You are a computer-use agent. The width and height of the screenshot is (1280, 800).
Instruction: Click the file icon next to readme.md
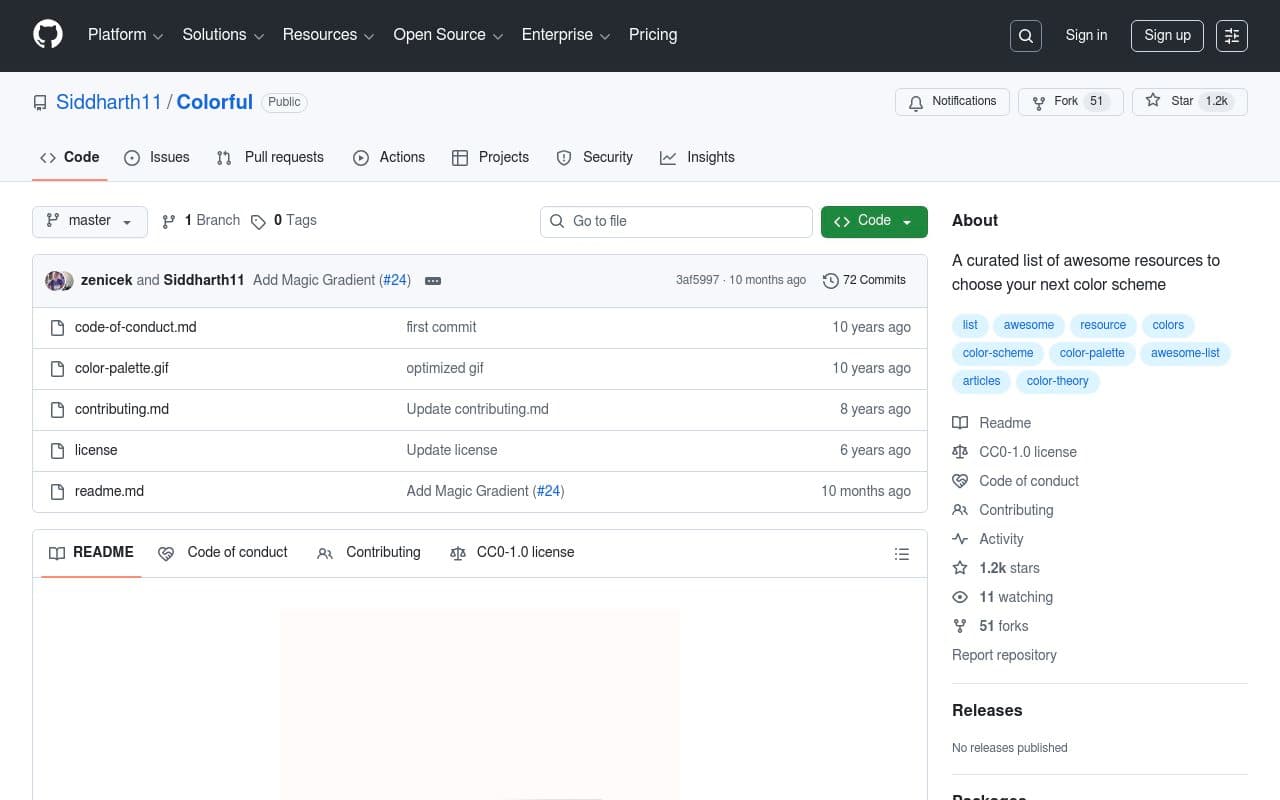[57, 491]
